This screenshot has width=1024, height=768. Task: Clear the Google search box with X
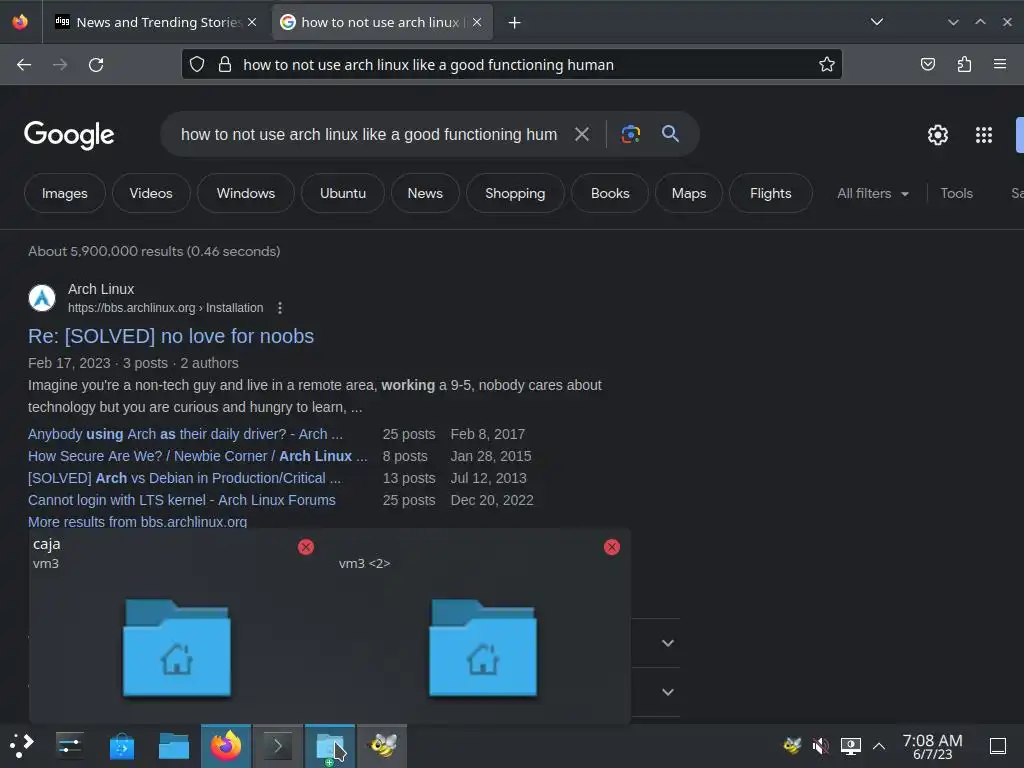581,135
